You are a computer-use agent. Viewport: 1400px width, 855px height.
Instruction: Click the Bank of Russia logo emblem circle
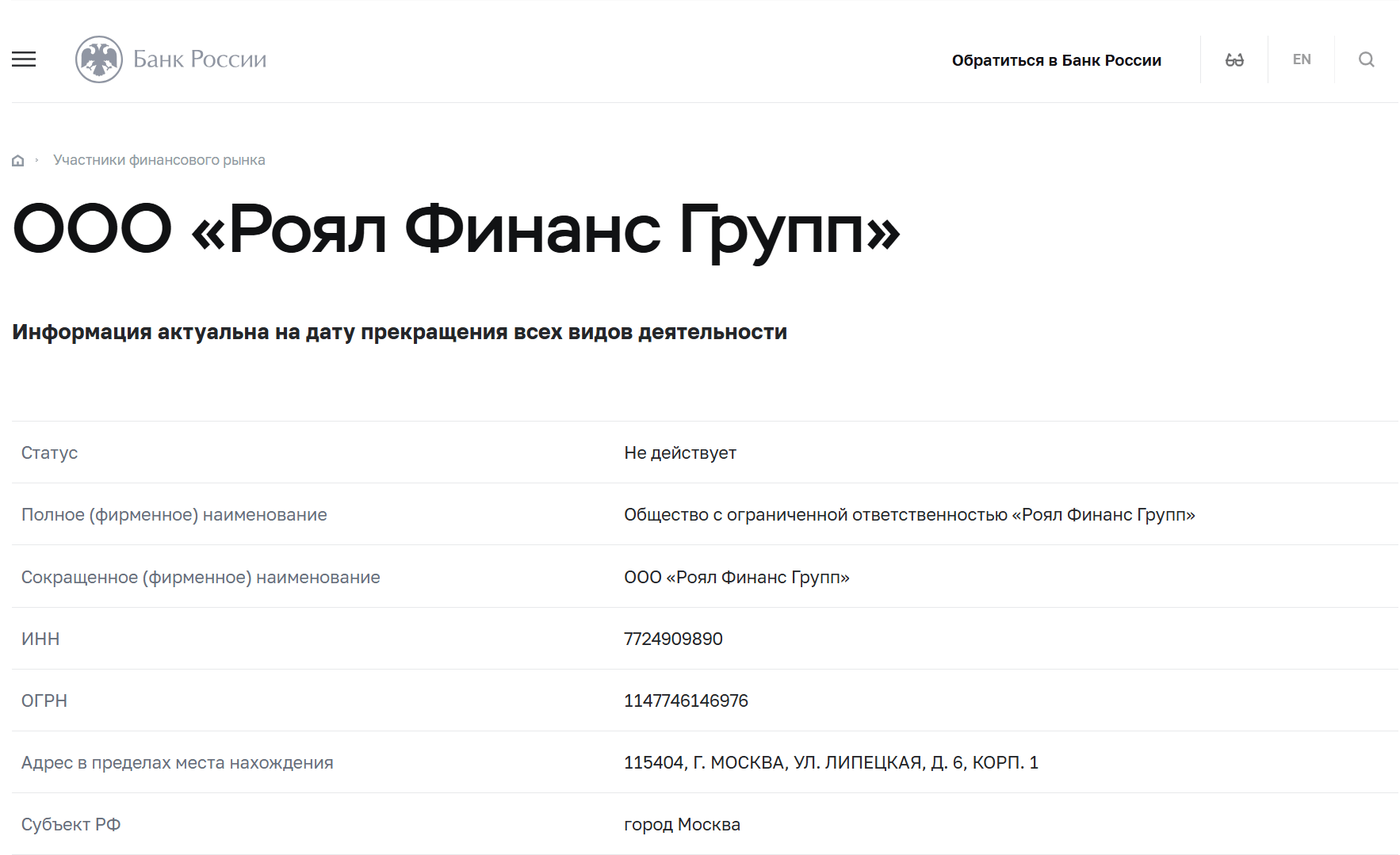point(98,59)
